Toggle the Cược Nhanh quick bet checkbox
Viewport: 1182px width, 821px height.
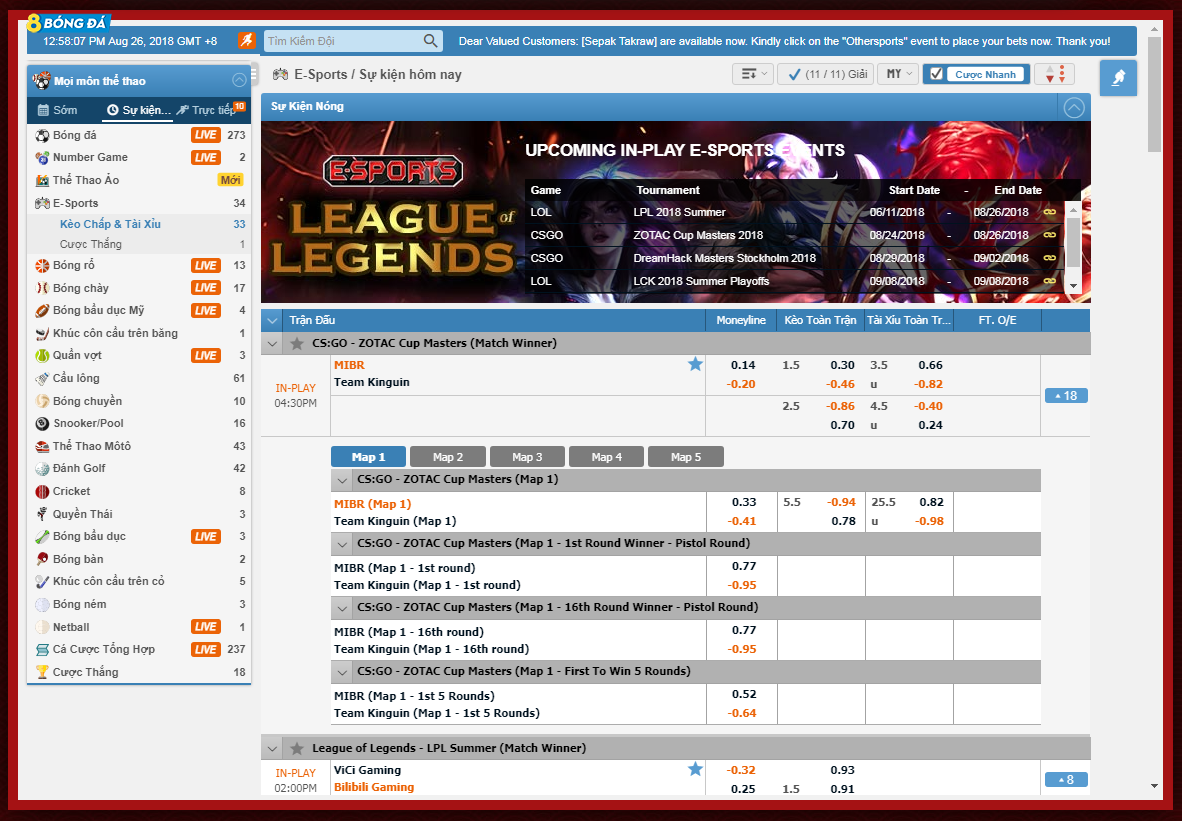pyautogui.click(x=936, y=74)
